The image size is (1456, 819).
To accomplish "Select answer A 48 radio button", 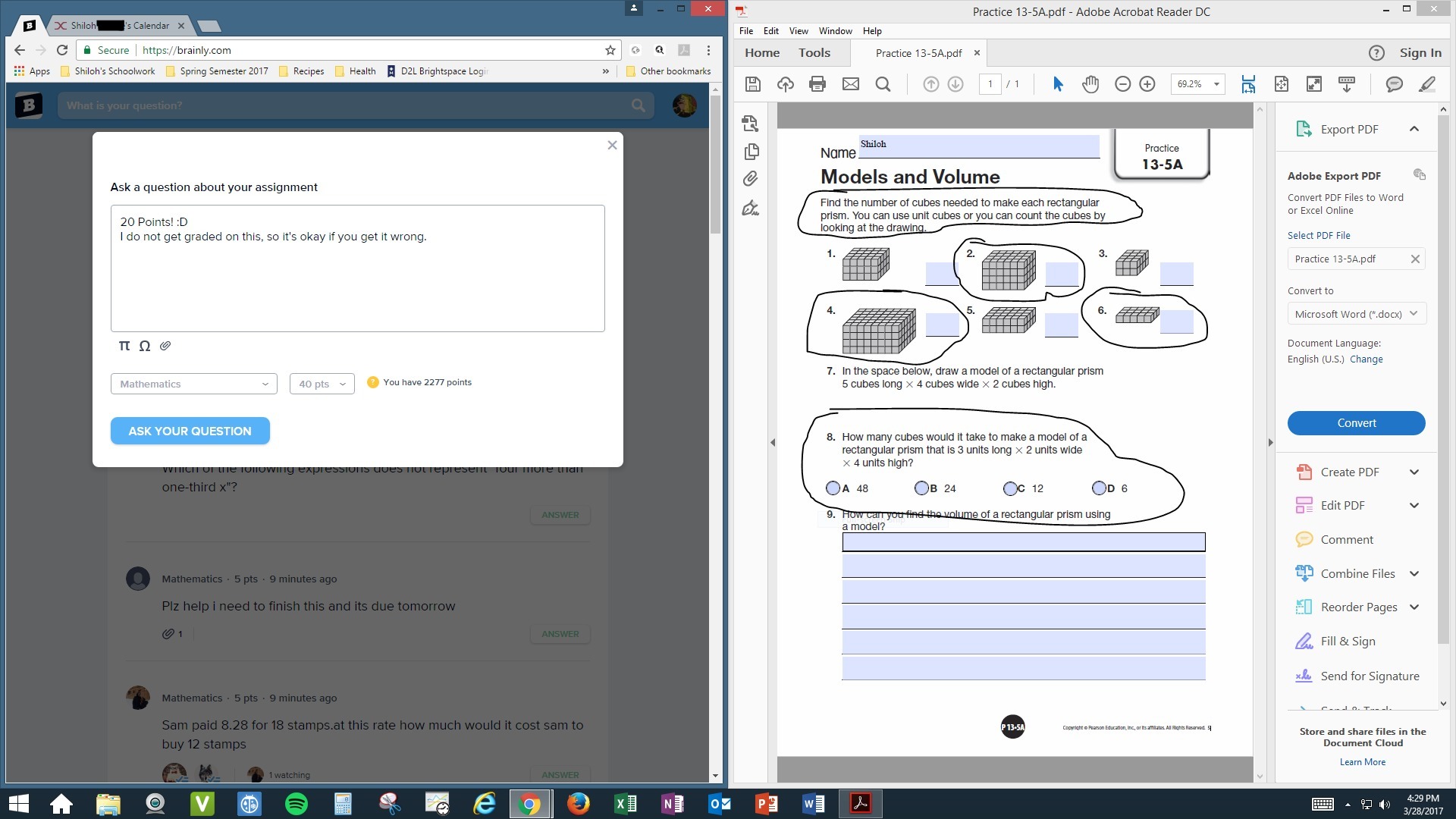I will (x=833, y=488).
